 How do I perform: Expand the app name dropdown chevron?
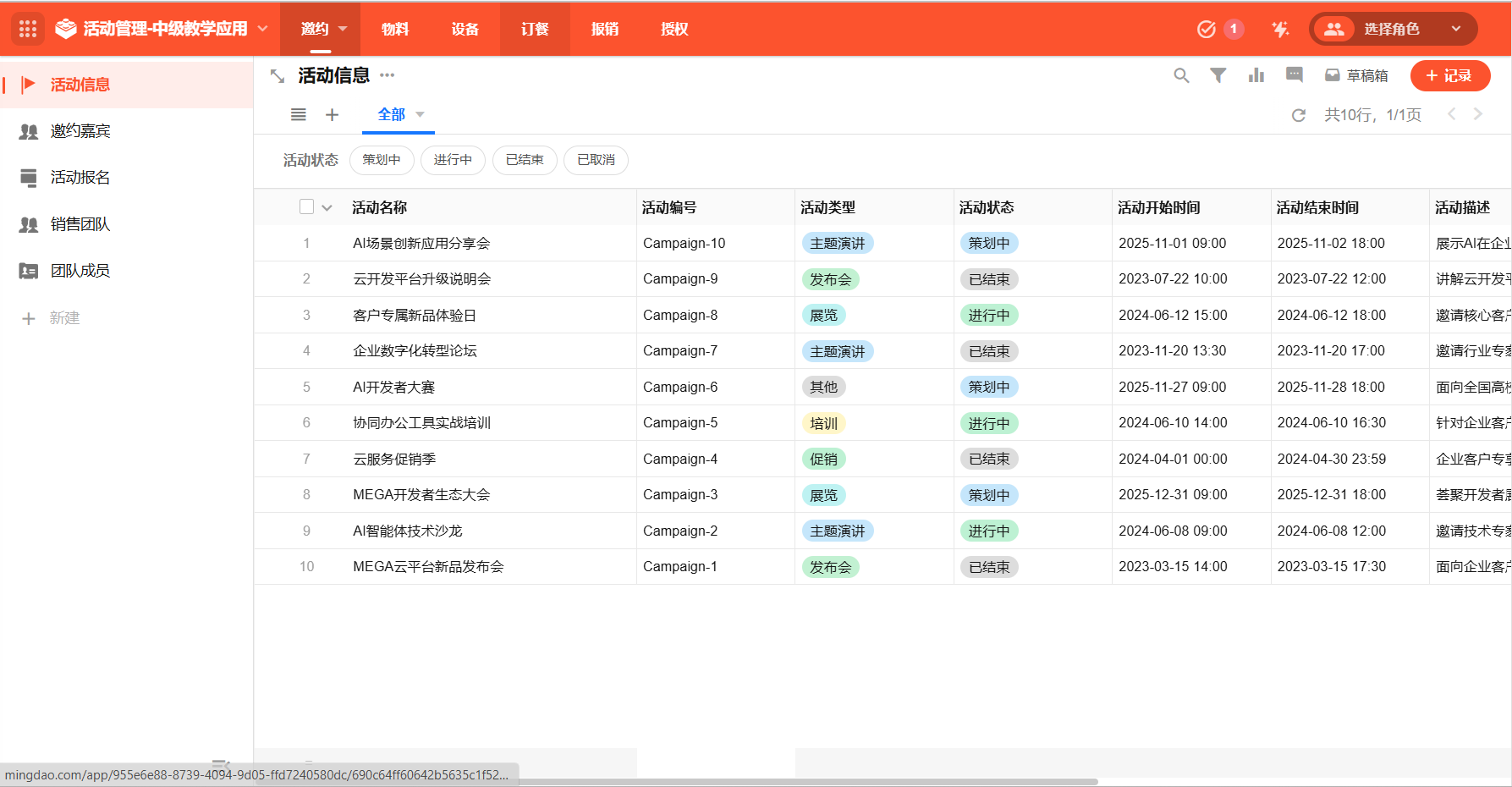[263, 29]
